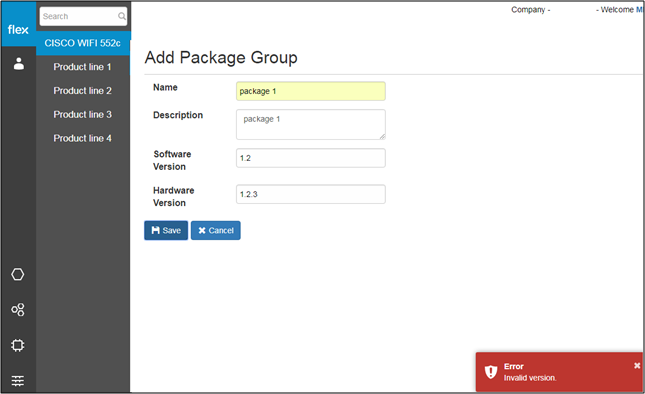Image resolution: width=645 pixels, height=394 pixels.
Task: Click the flex logo
Action: click(x=18, y=30)
